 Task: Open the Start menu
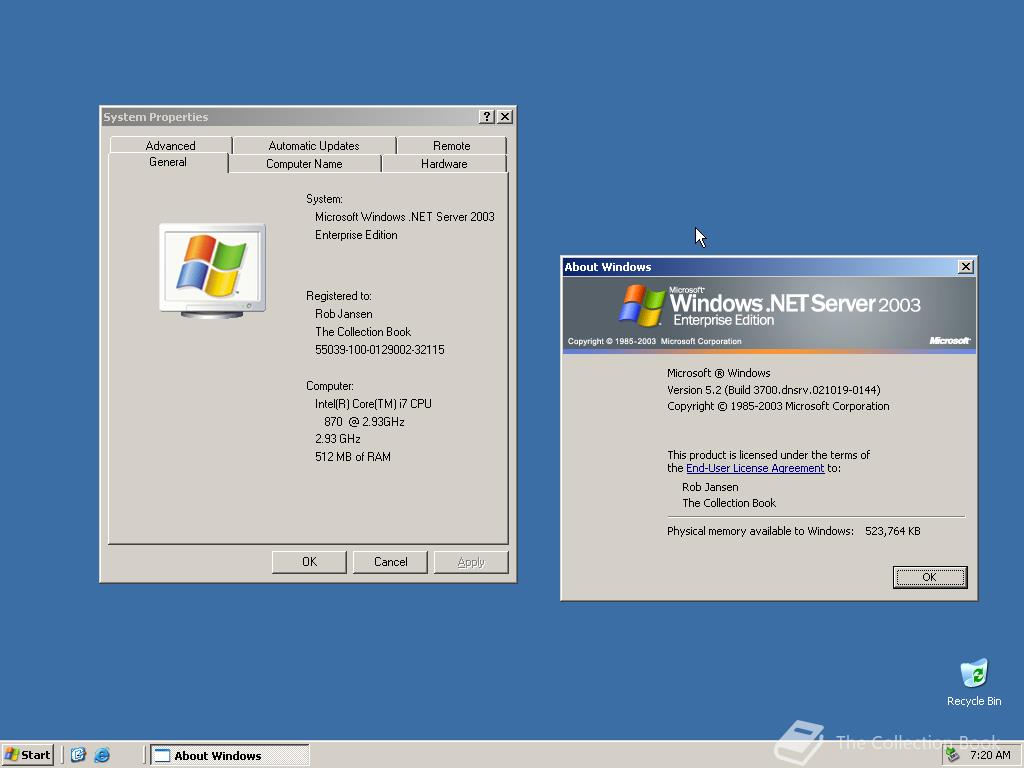point(27,755)
